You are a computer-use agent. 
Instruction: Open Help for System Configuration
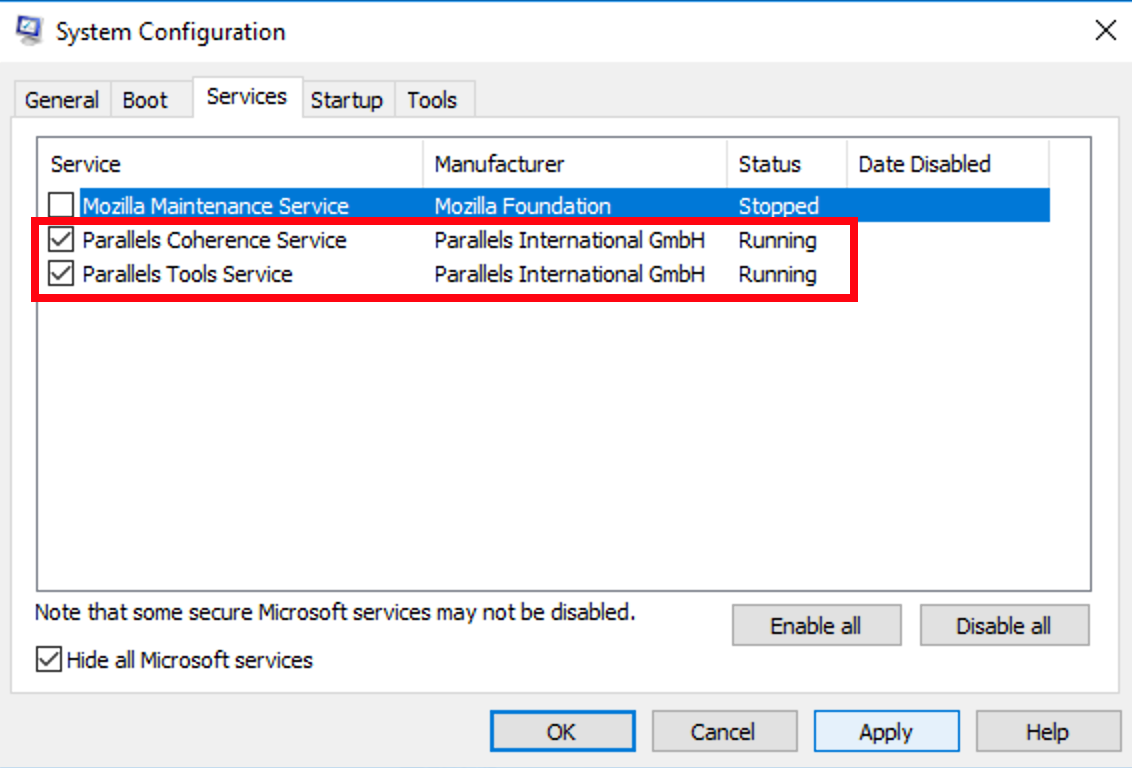1047,732
